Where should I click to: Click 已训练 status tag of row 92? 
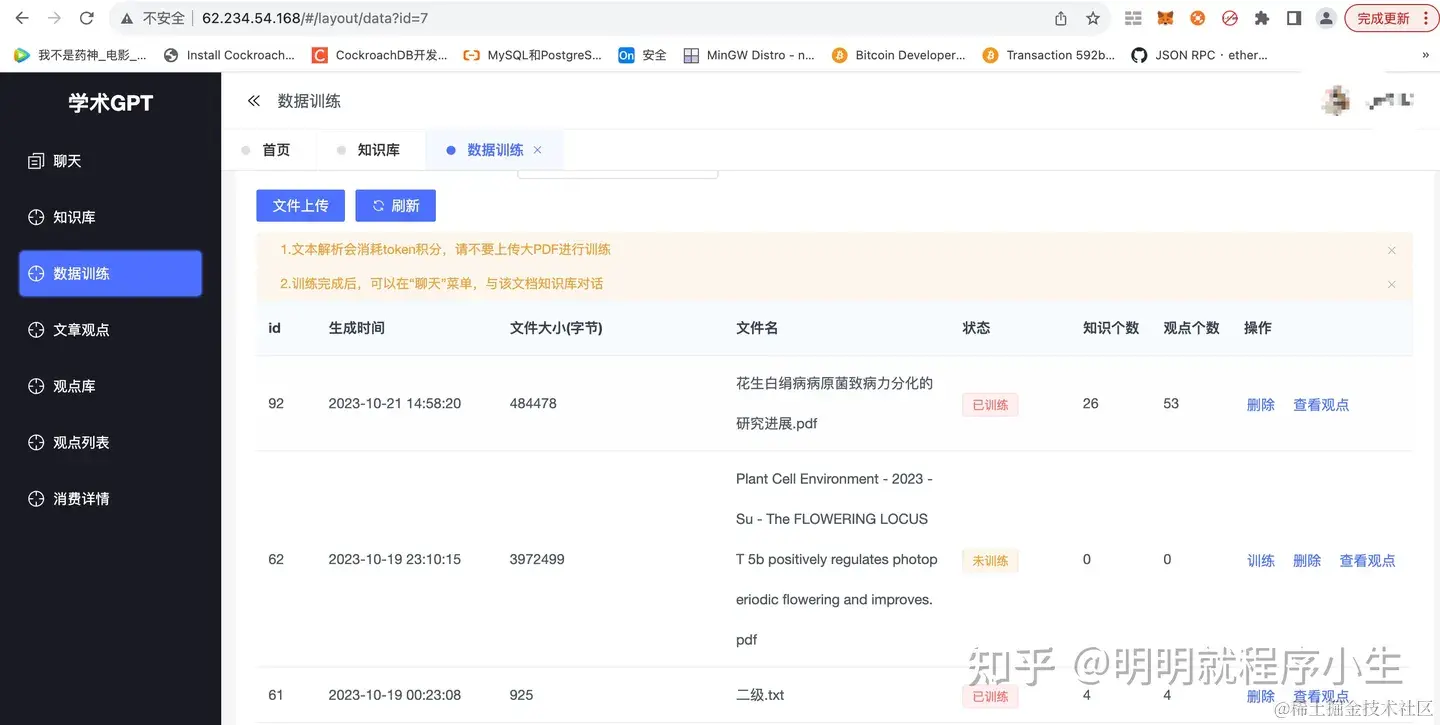(x=990, y=404)
